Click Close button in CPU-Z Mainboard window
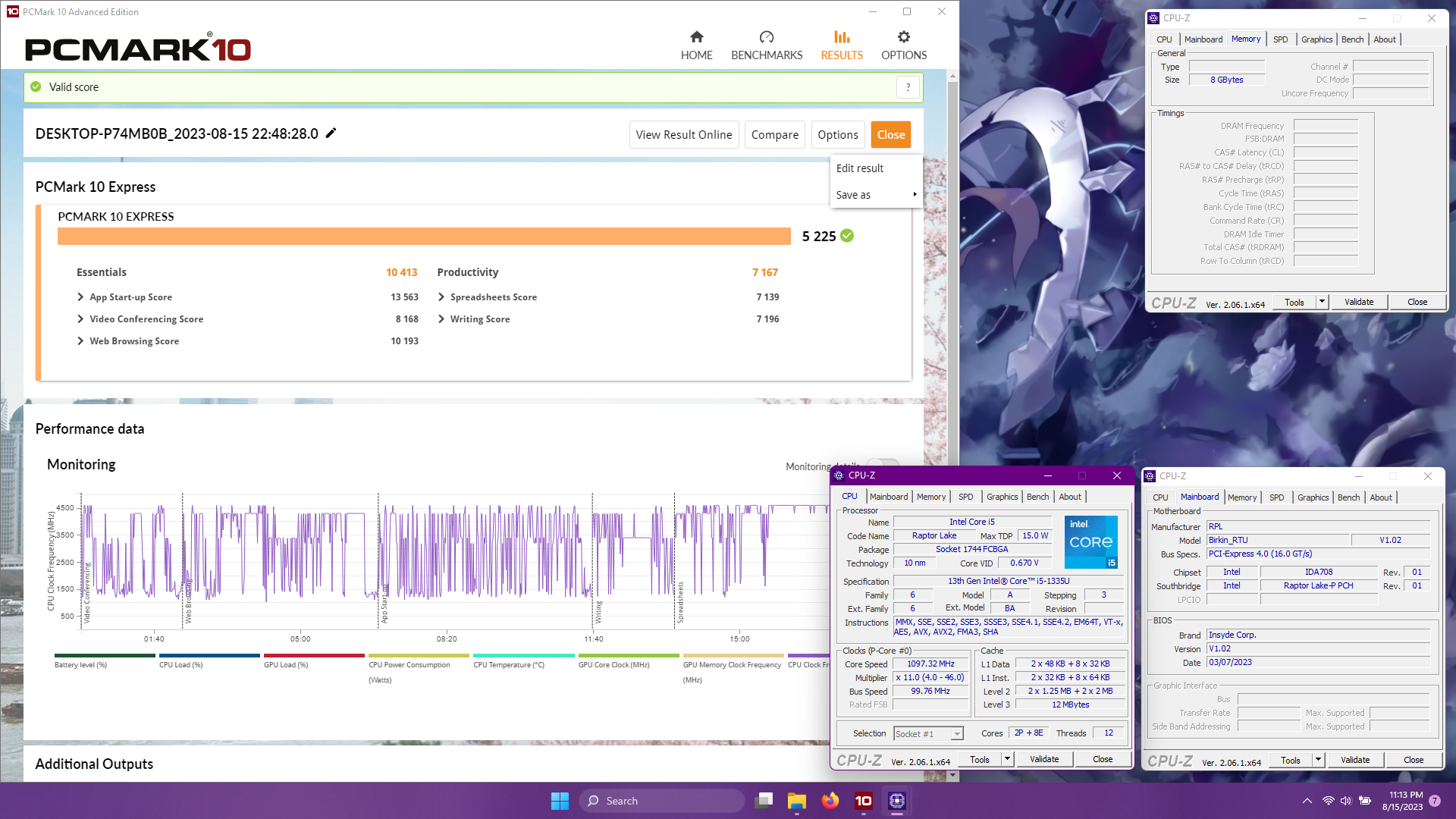The height and width of the screenshot is (819, 1456). click(1414, 760)
